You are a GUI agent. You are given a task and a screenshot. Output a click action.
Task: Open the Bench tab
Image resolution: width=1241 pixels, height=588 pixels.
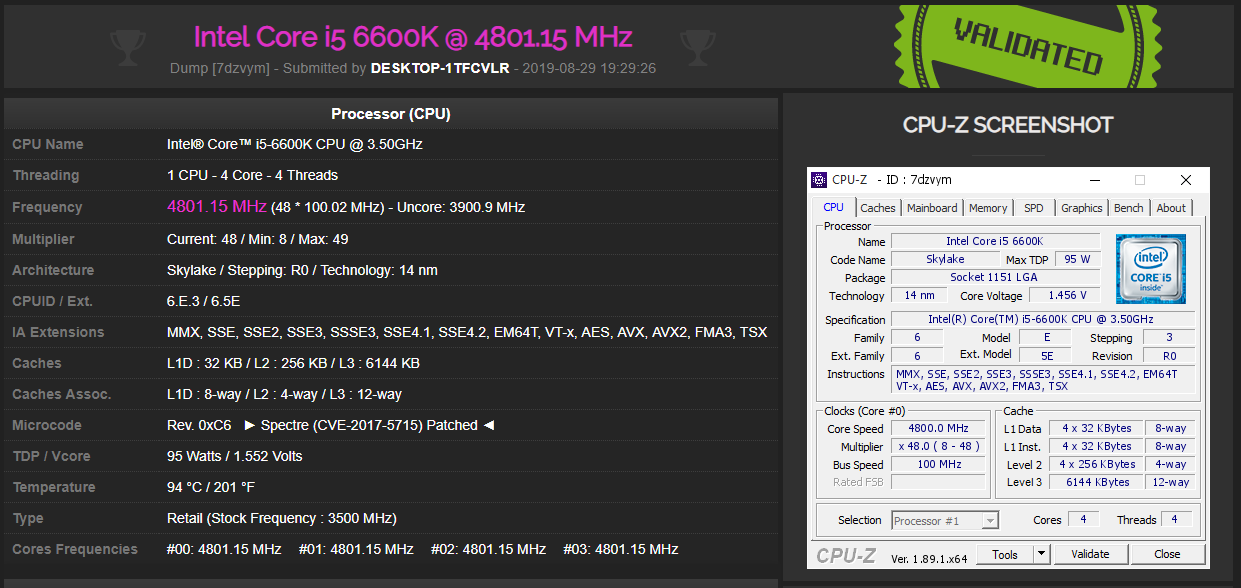pyautogui.click(x=1129, y=208)
